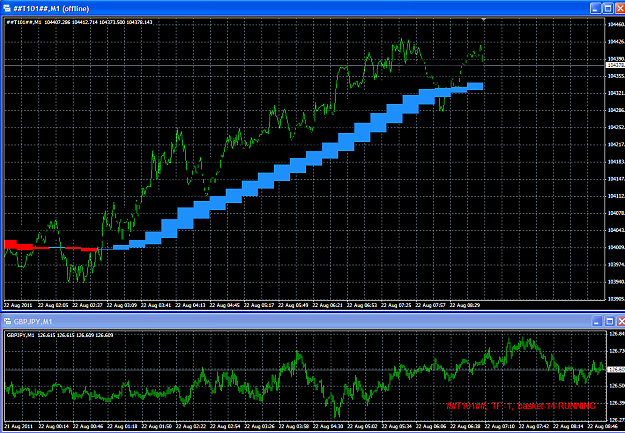Click the chart shift triangle marker at top

(483, 19)
